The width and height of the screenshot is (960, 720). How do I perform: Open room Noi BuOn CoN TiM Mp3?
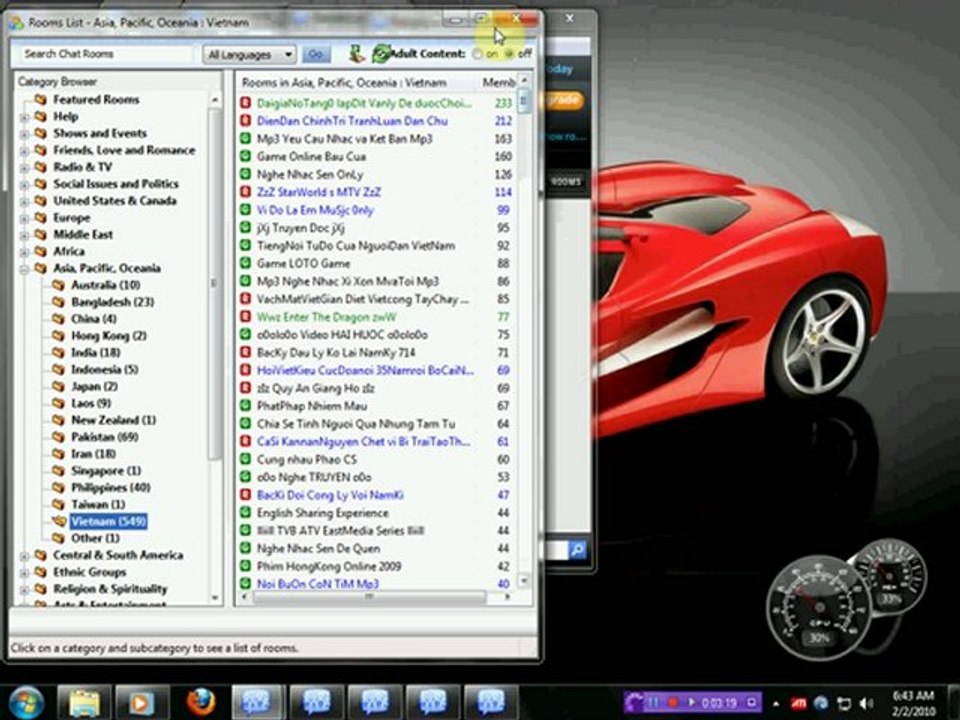pyautogui.click(x=318, y=583)
